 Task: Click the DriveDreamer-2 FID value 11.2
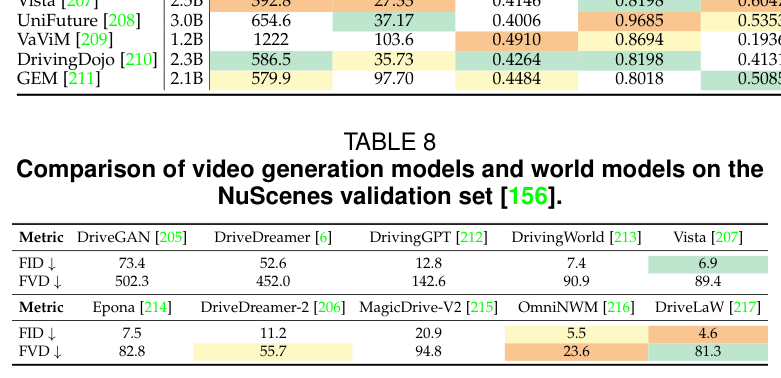[x=273, y=333]
